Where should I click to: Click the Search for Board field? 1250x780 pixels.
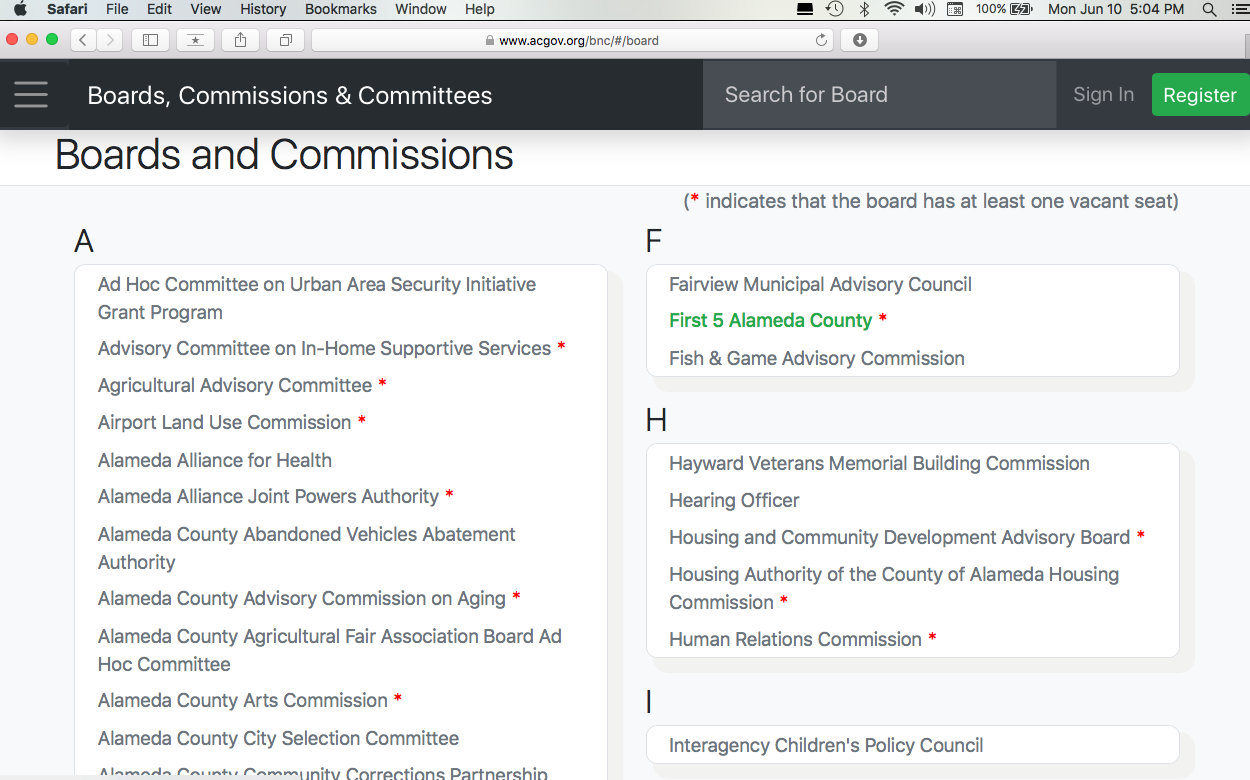(x=879, y=94)
